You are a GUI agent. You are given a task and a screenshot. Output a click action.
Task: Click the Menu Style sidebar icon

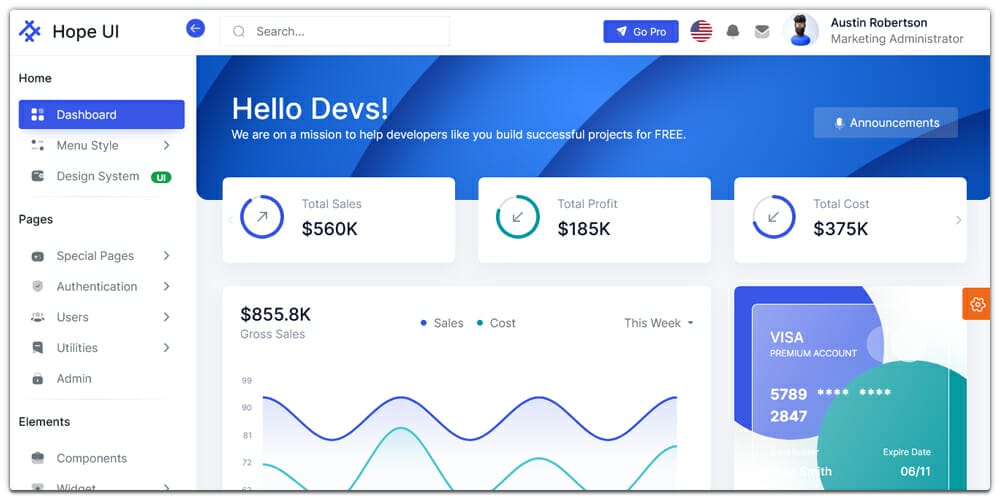click(38, 145)
